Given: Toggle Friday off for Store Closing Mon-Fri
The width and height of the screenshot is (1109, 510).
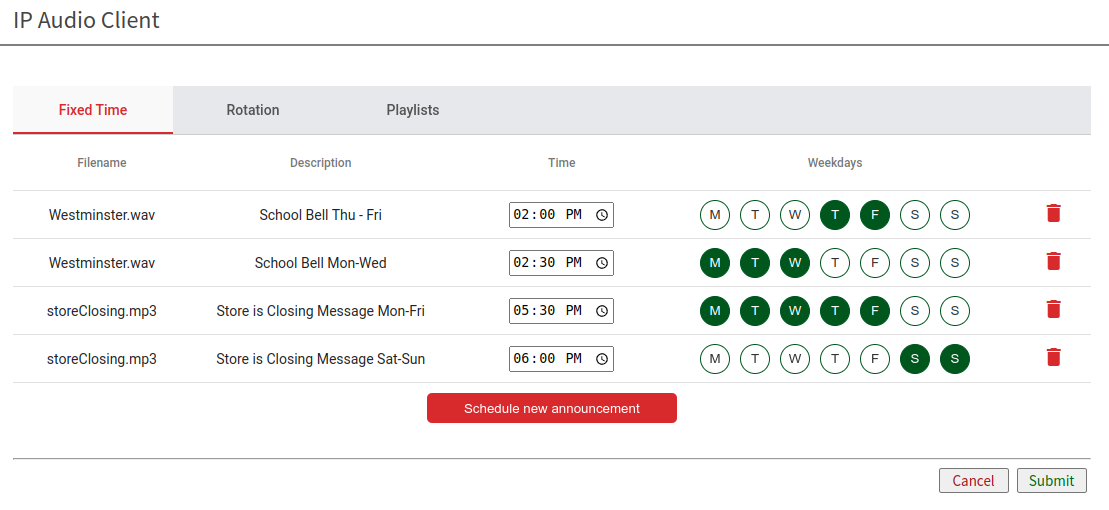Looking at the screenshot, I should (874, 311).
